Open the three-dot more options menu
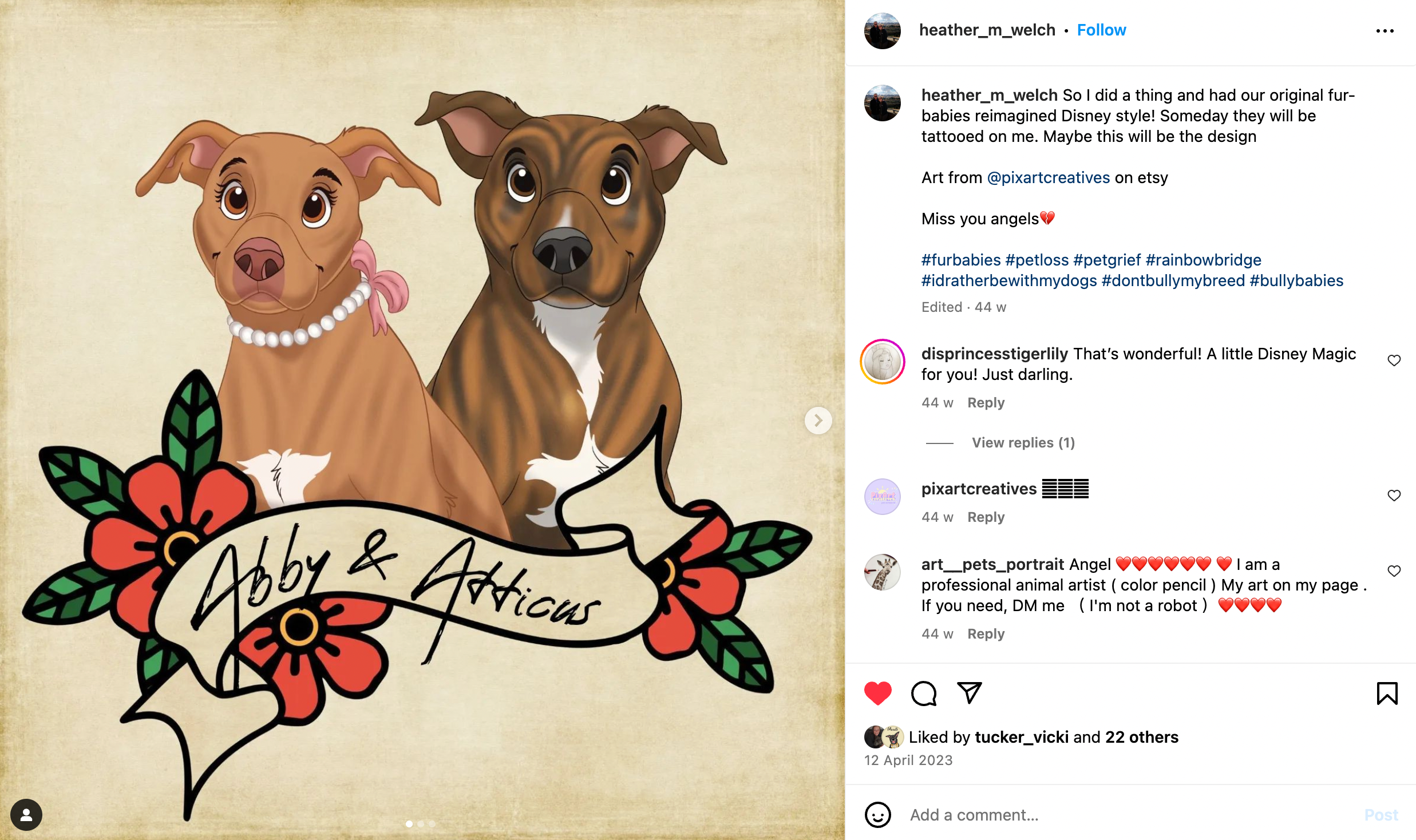Viewport: 1416px width, 840px height. pos(1385,31)
